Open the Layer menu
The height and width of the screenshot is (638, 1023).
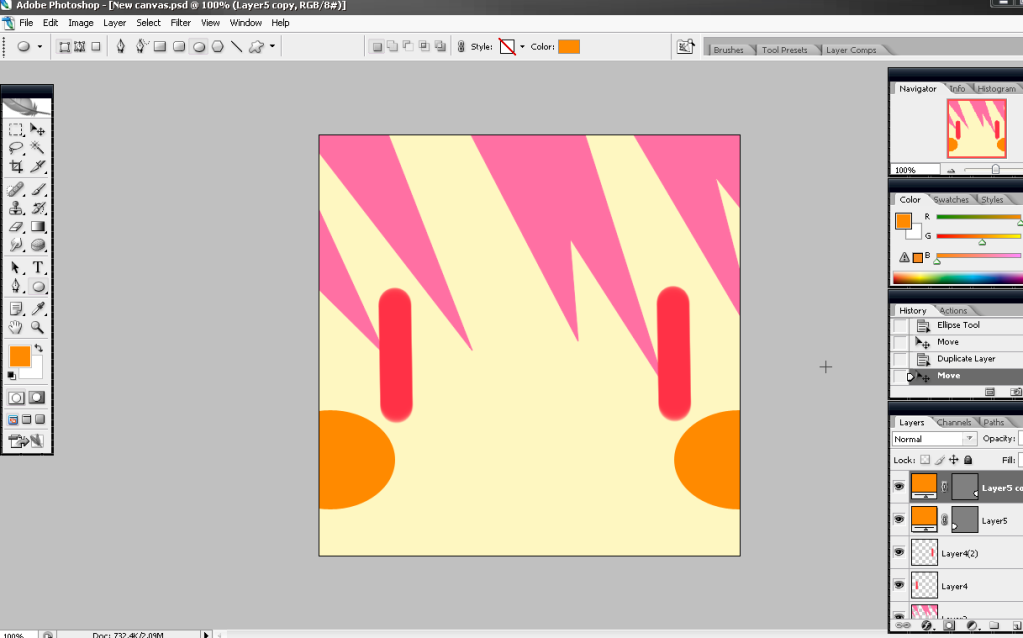point(114,23)
